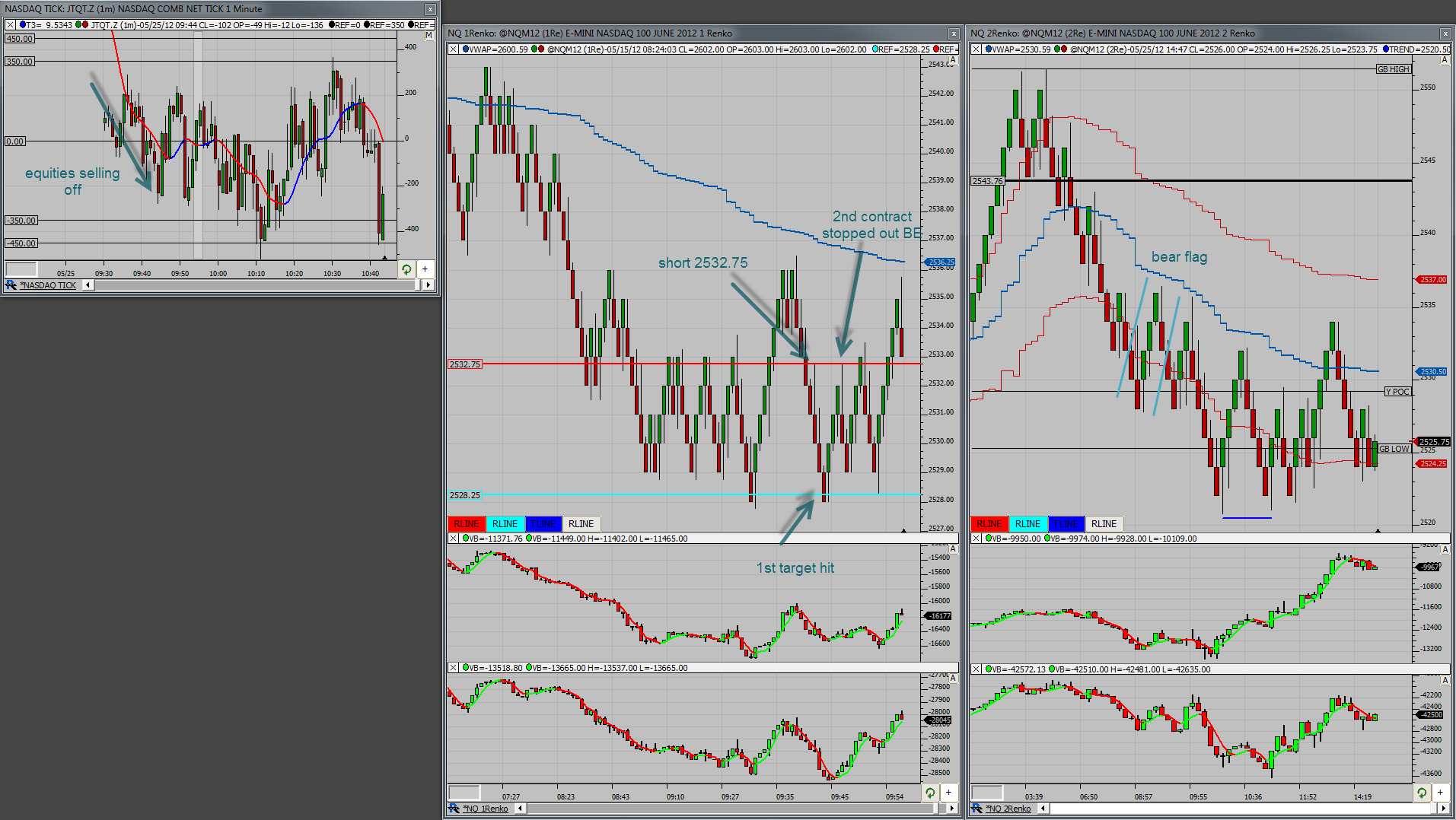Viewport: 1456px width, 820px height.
Task: Click the refresh icon in NQ 1Renko chart
Action: [930, 793]
